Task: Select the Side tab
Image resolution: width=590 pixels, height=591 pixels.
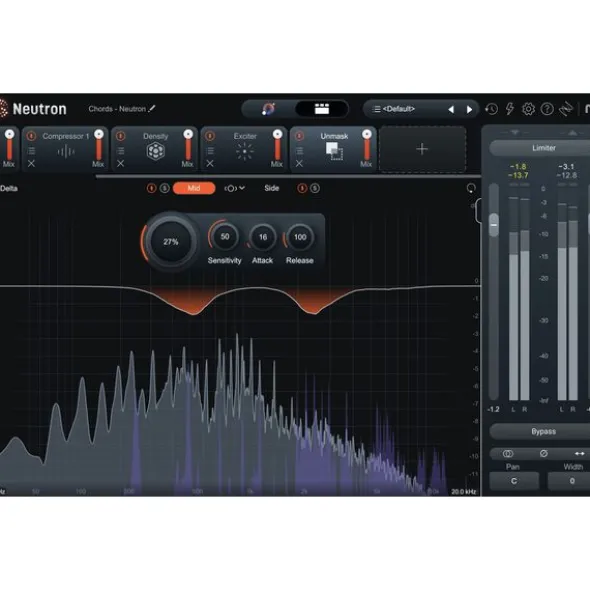Action: tap(271, 188)
